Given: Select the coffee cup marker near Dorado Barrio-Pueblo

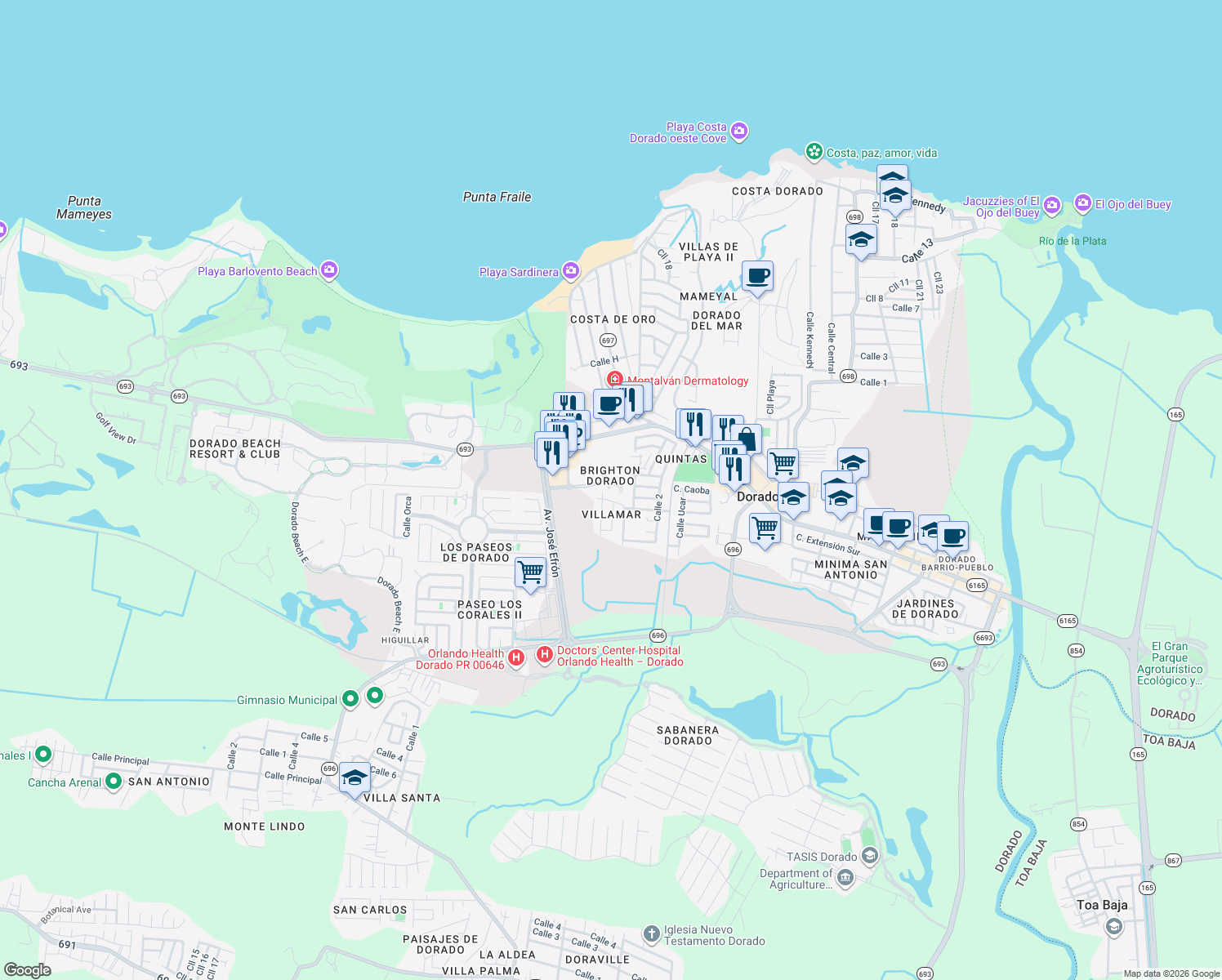Looking at the screenshot, I should coord(951,537).
